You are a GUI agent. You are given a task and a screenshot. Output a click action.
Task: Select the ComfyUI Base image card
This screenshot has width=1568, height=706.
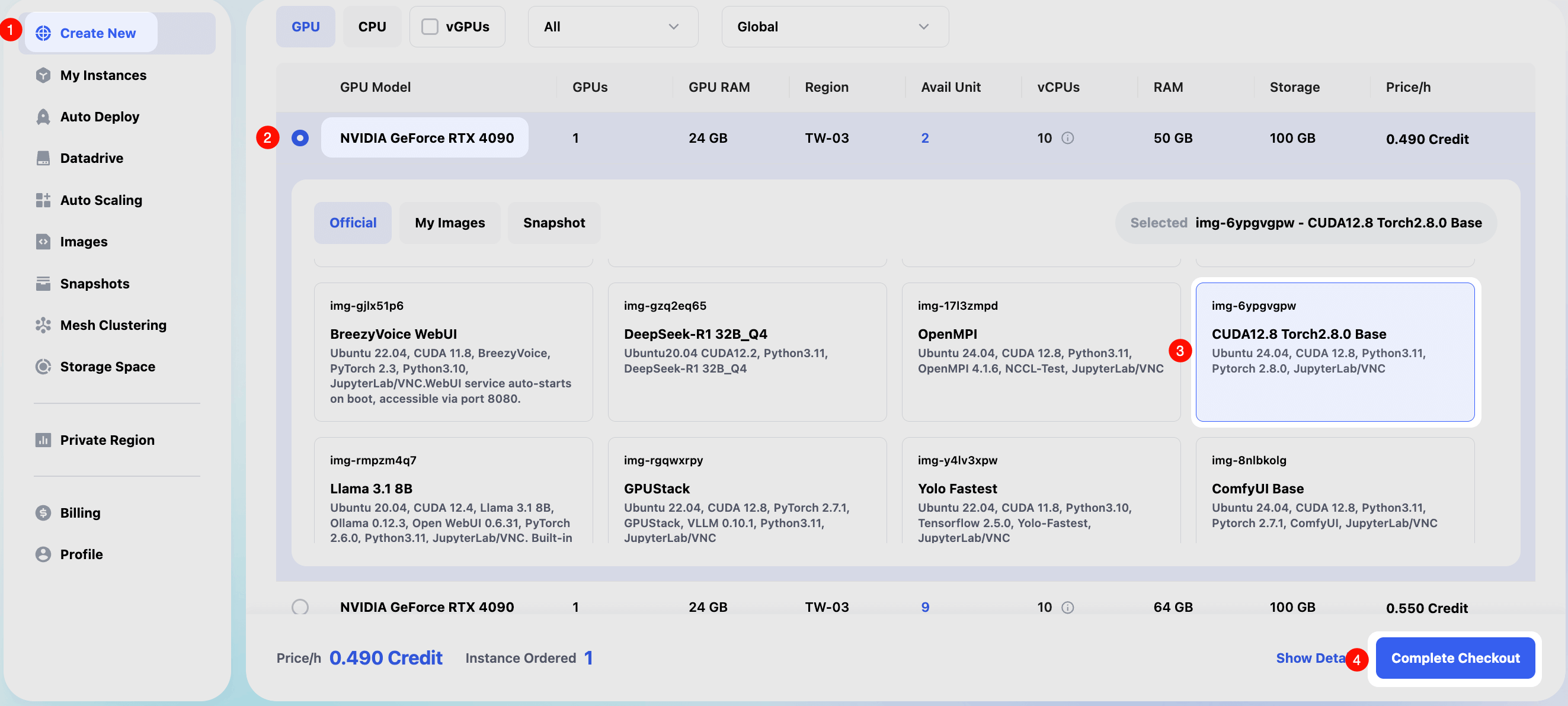(1335, 490)
